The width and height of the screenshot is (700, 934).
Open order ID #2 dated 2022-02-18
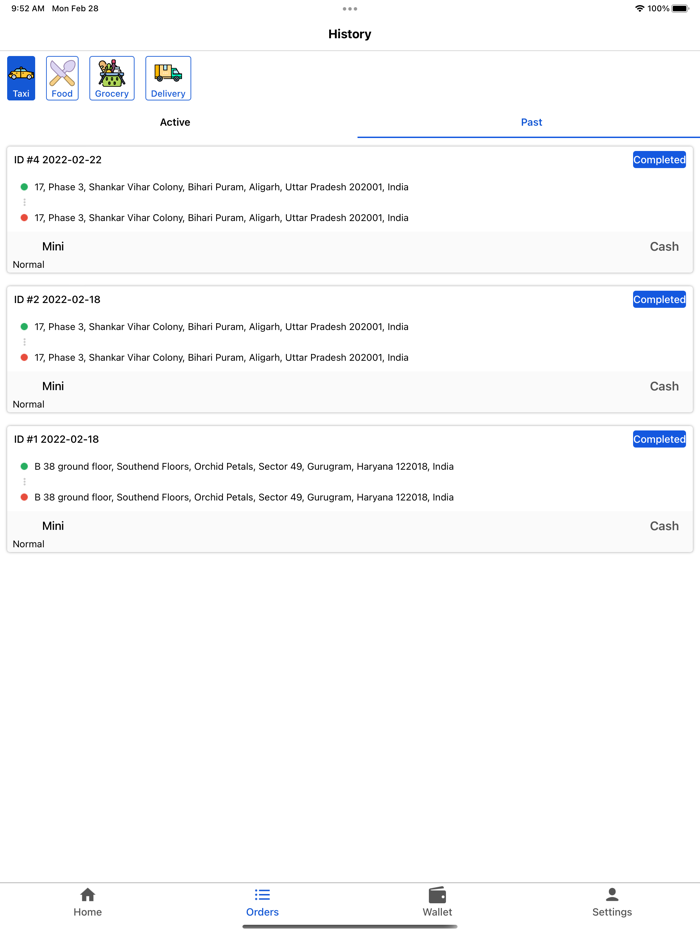(58, 300)
